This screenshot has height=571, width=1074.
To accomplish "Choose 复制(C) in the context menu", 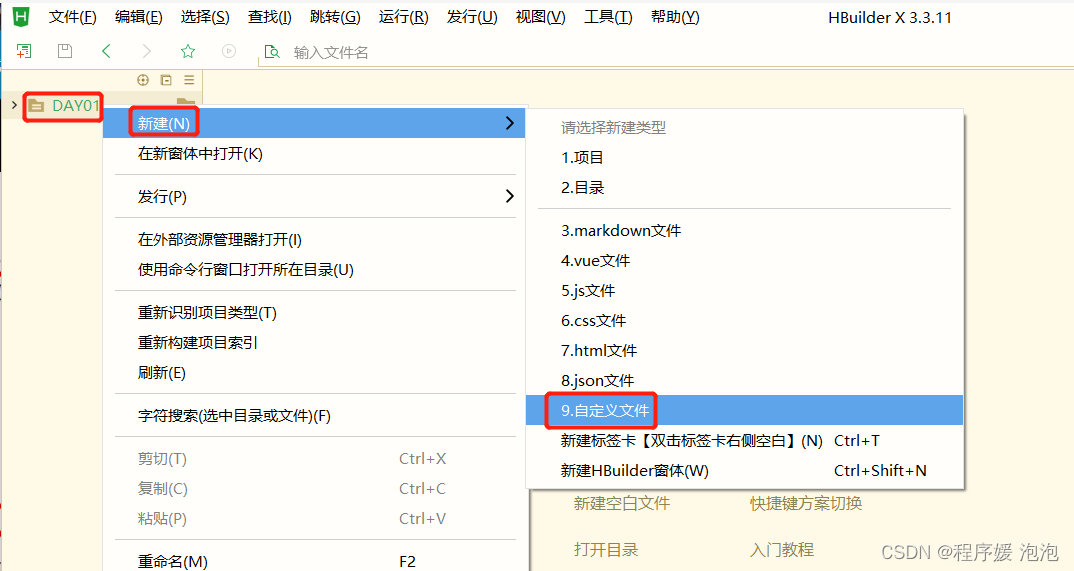I will (x=314, y=489).
